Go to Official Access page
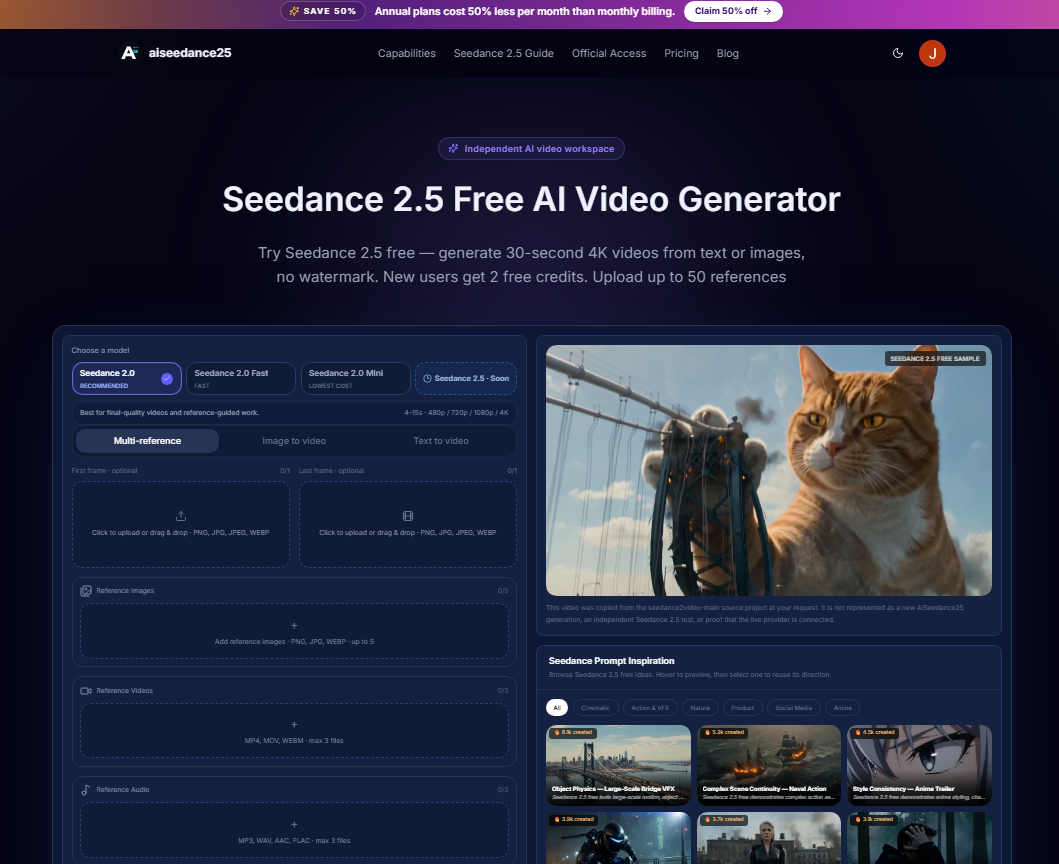The height and width of the screenshot is (864, 1059). [x=609, y=53]
